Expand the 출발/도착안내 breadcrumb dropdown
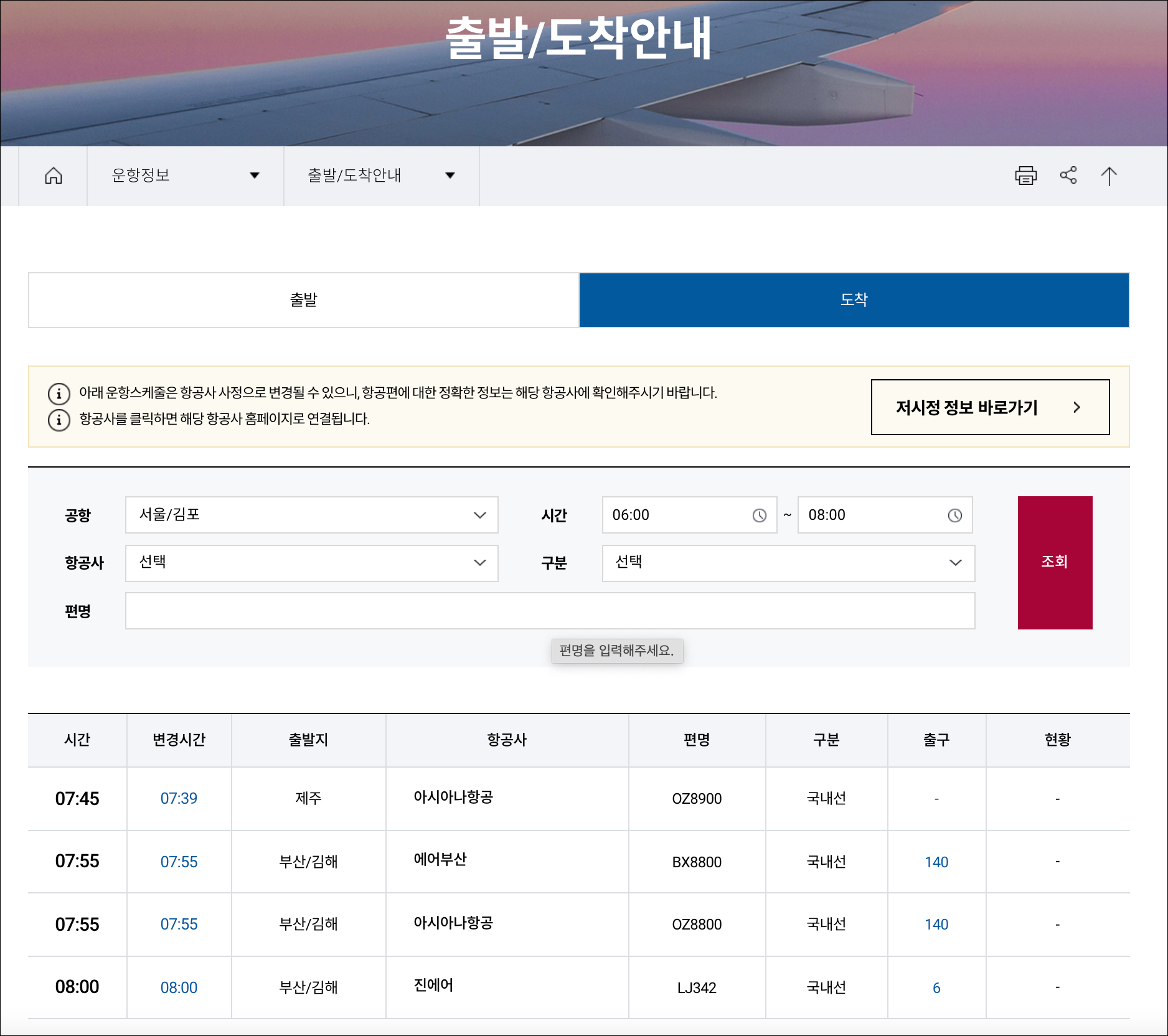The image size is (1168, 1036). coord(381,176)
